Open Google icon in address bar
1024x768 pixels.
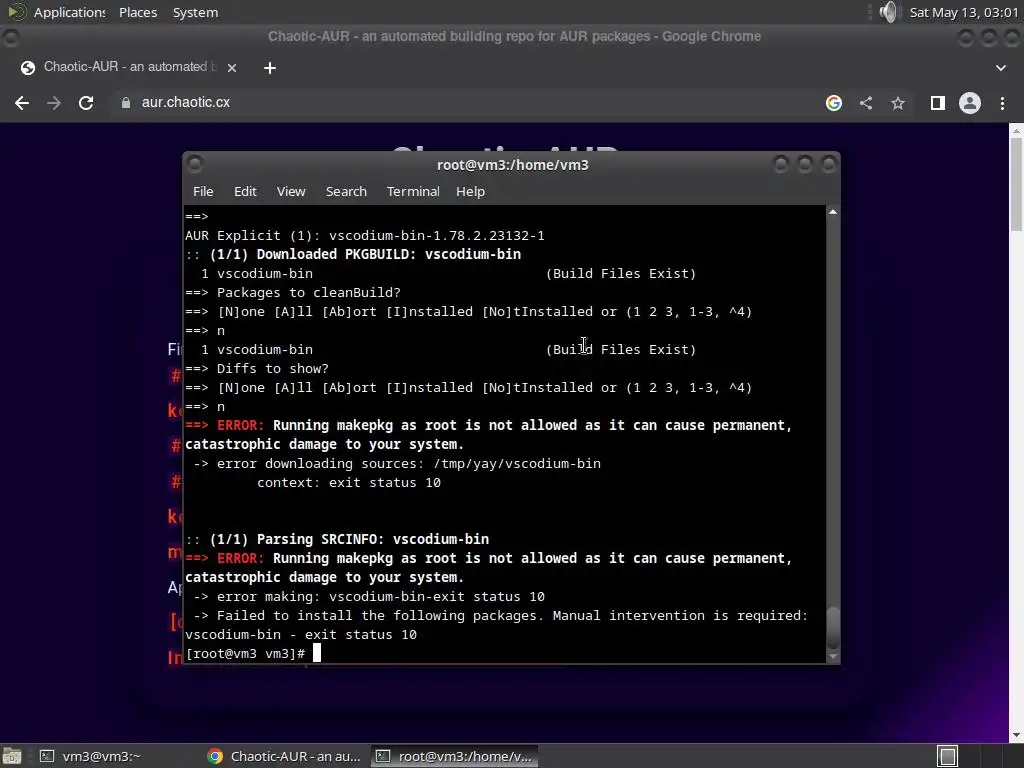834,103
